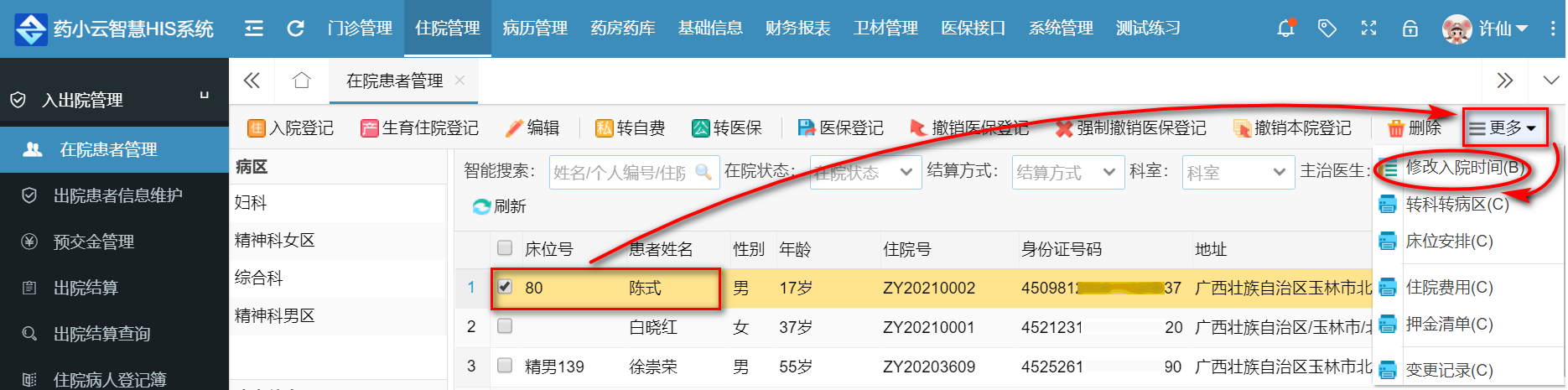Uncheck the checkbox for patient 陈式
The width and height of the screenshot is (1568, 390).
coord(505,287)
